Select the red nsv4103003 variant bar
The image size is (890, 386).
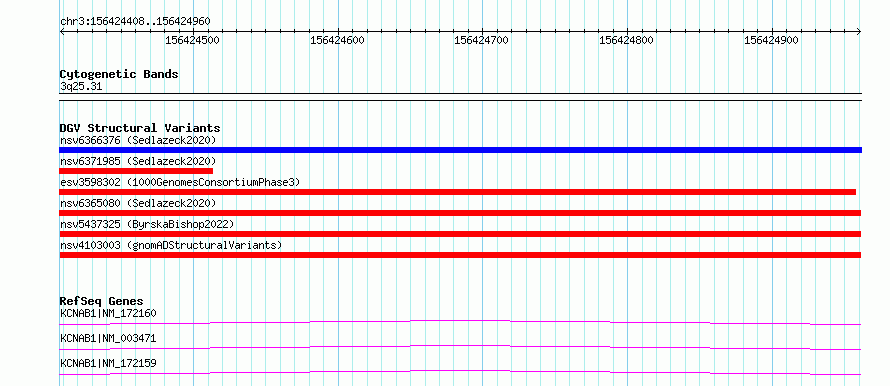click(460, 255)
